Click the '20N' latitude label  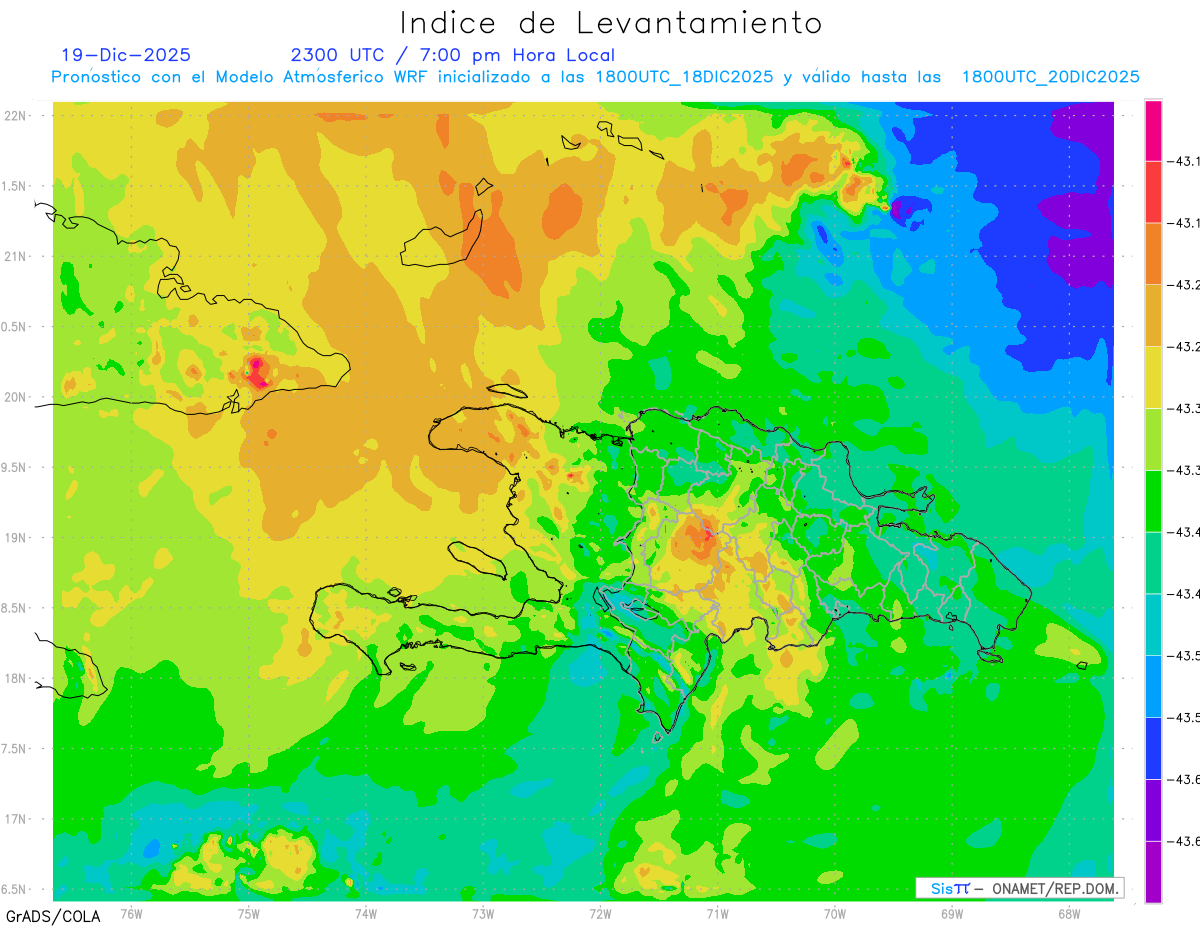tap(16, 397)
